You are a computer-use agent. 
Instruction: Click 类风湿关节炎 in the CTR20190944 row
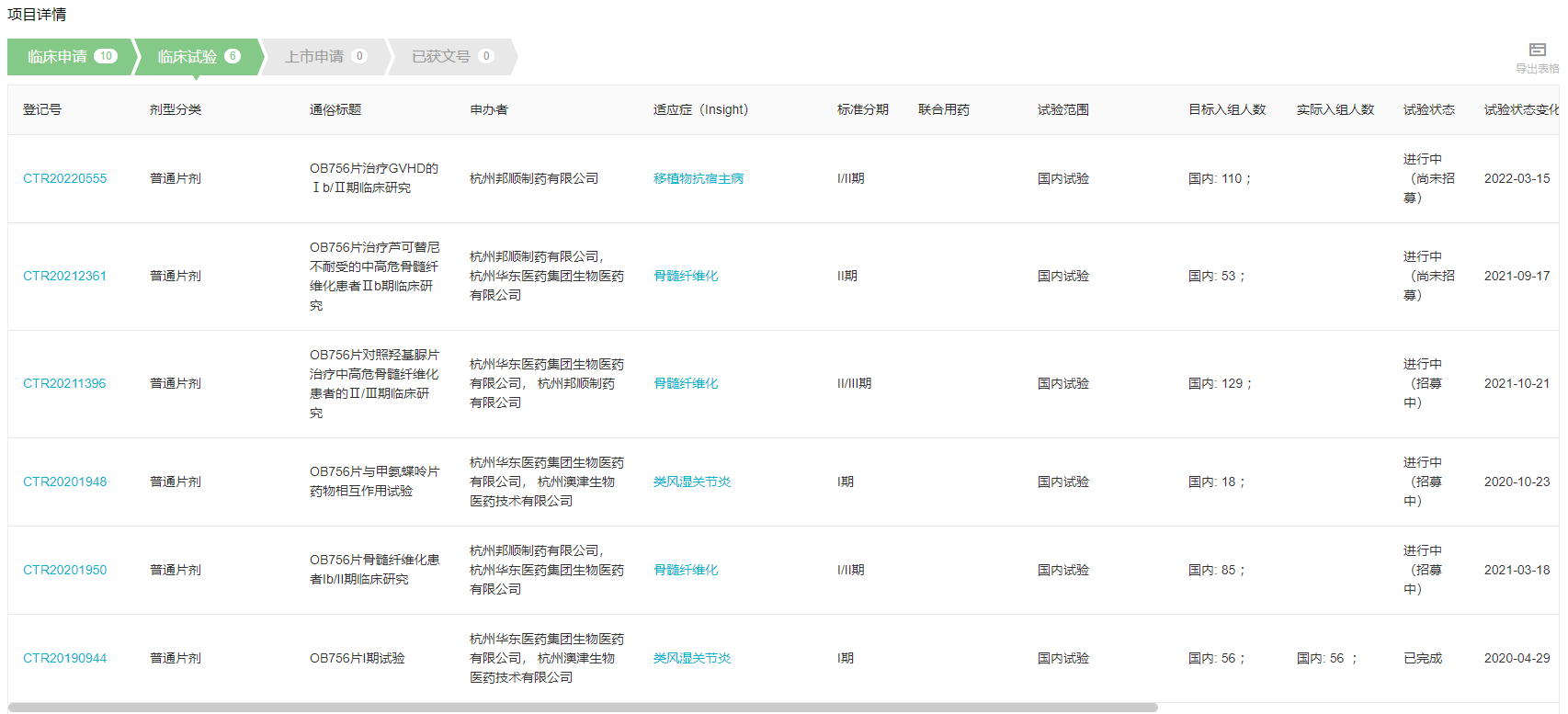point(692,658)
